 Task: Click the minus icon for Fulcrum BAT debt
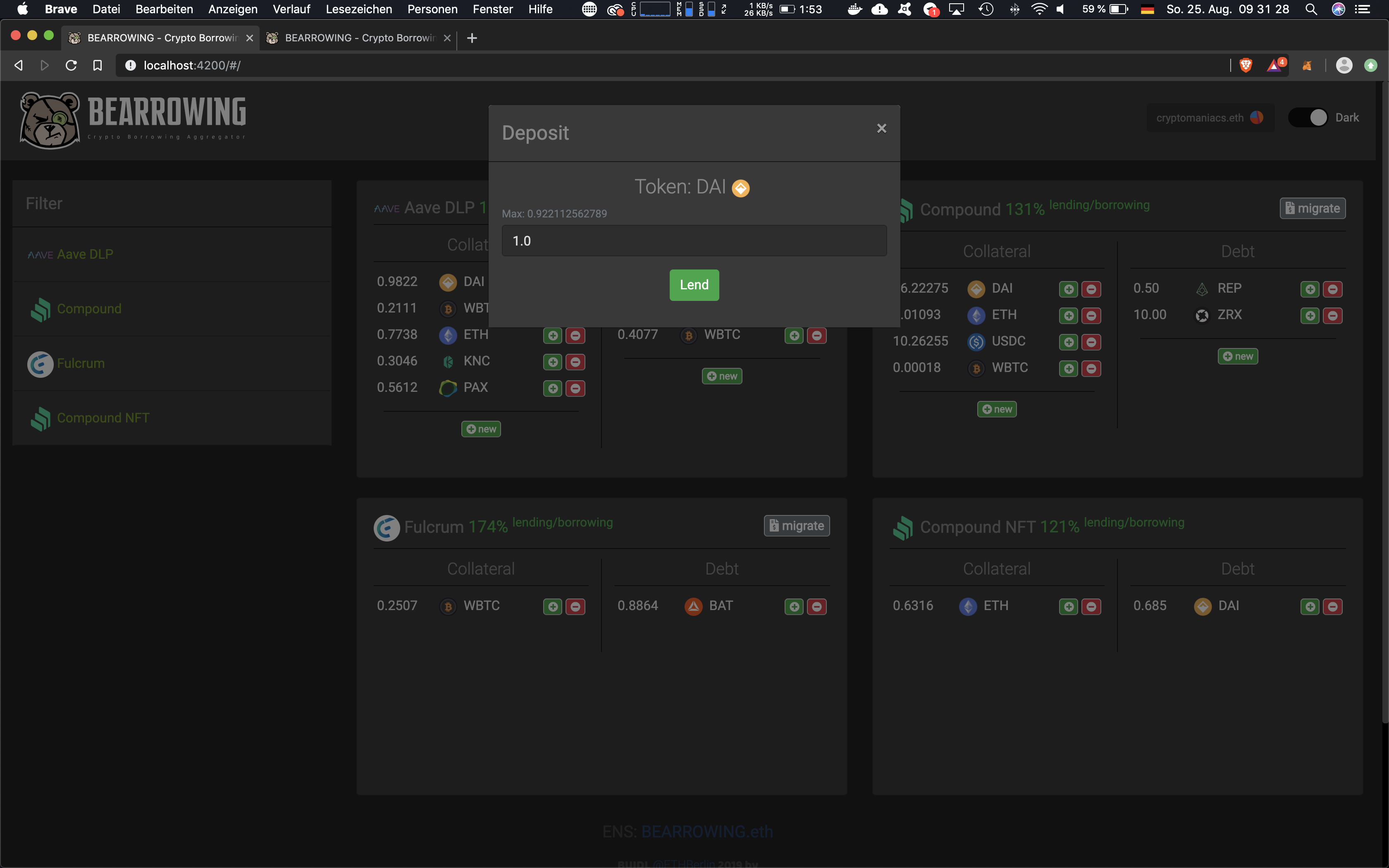(817, 606)
